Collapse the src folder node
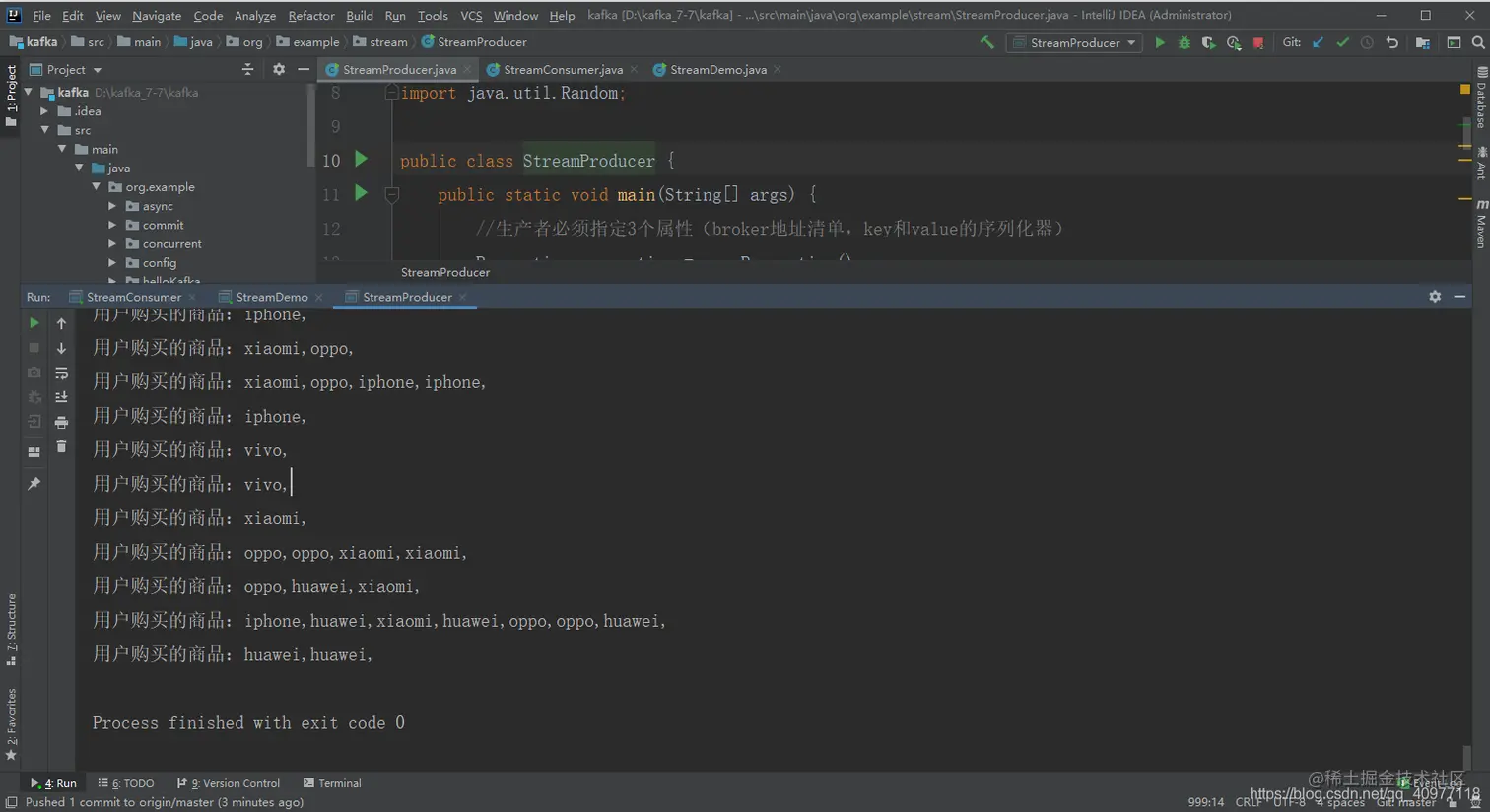Viewport: 1490px width, 812px height. 44,130
